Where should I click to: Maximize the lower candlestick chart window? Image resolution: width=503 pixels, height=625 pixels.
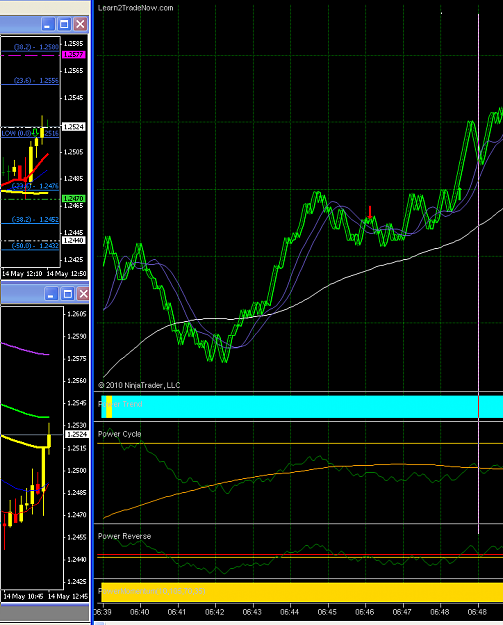pos(67,294)
